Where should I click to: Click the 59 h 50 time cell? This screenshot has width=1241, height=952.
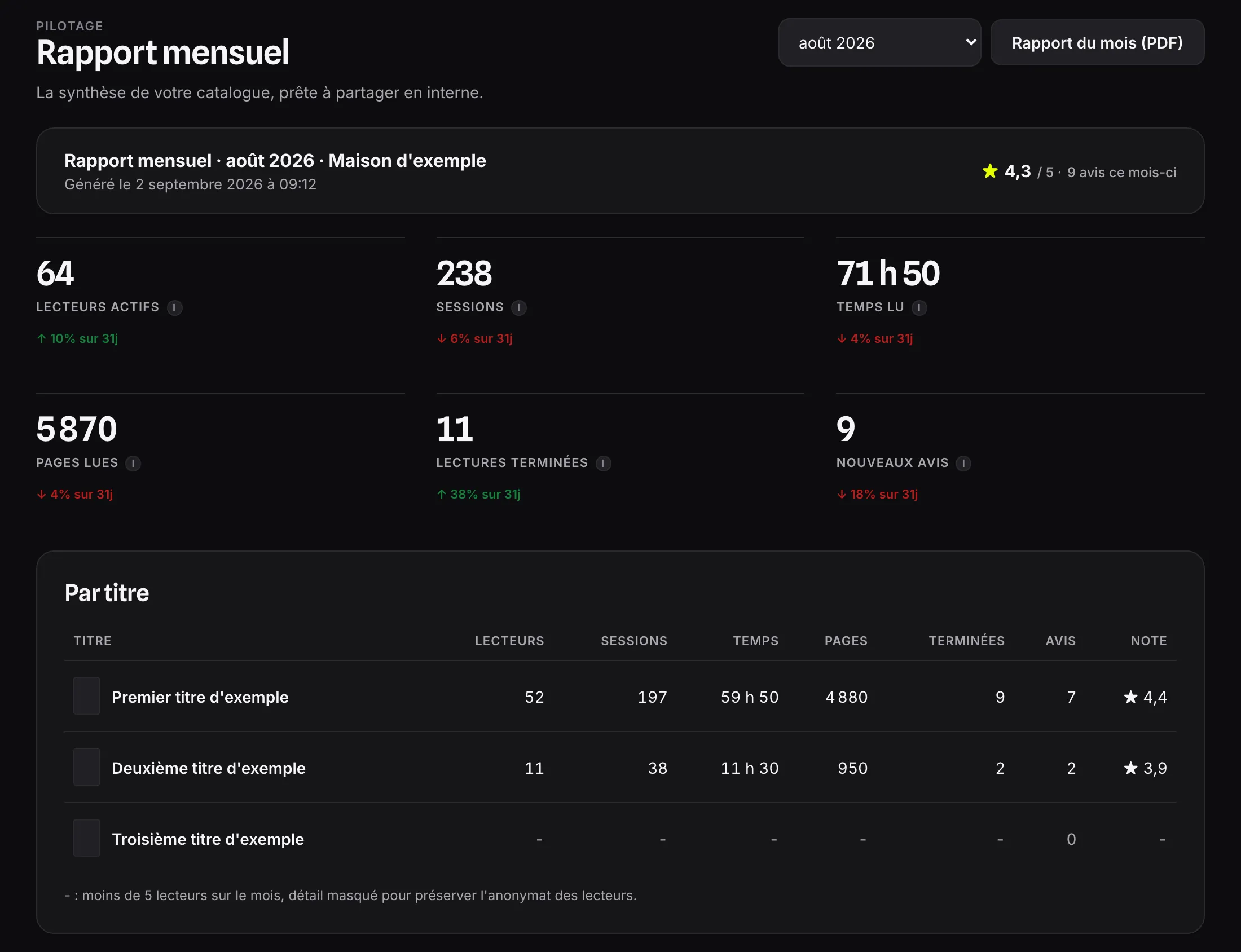(750, 697)
